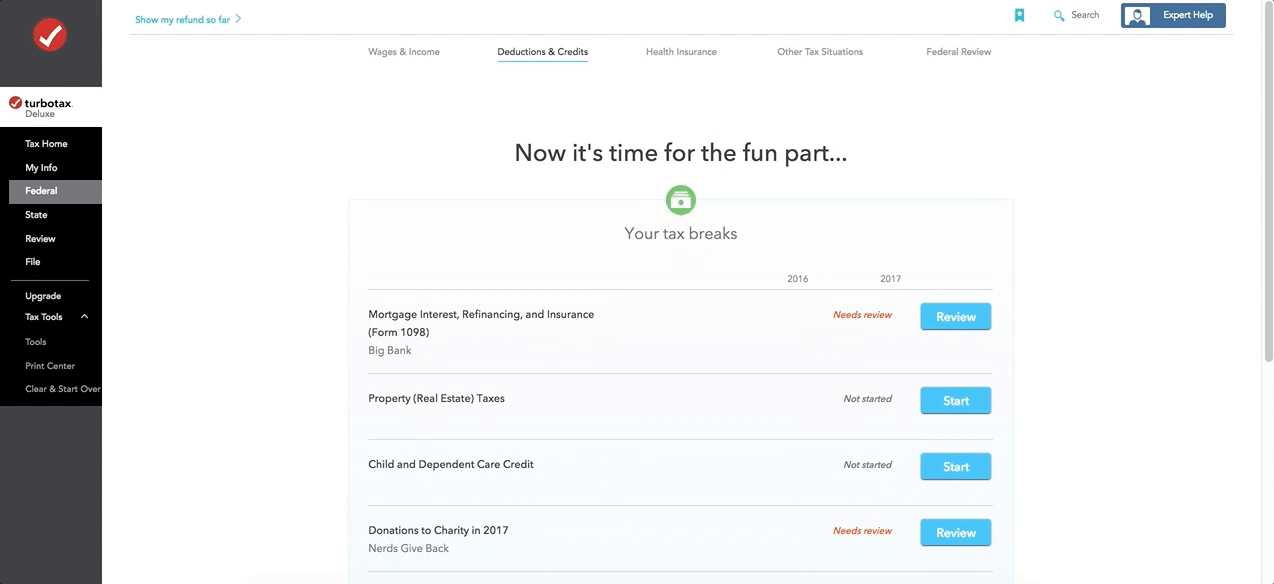Open Tax Home in sidebar

(46, 144)
